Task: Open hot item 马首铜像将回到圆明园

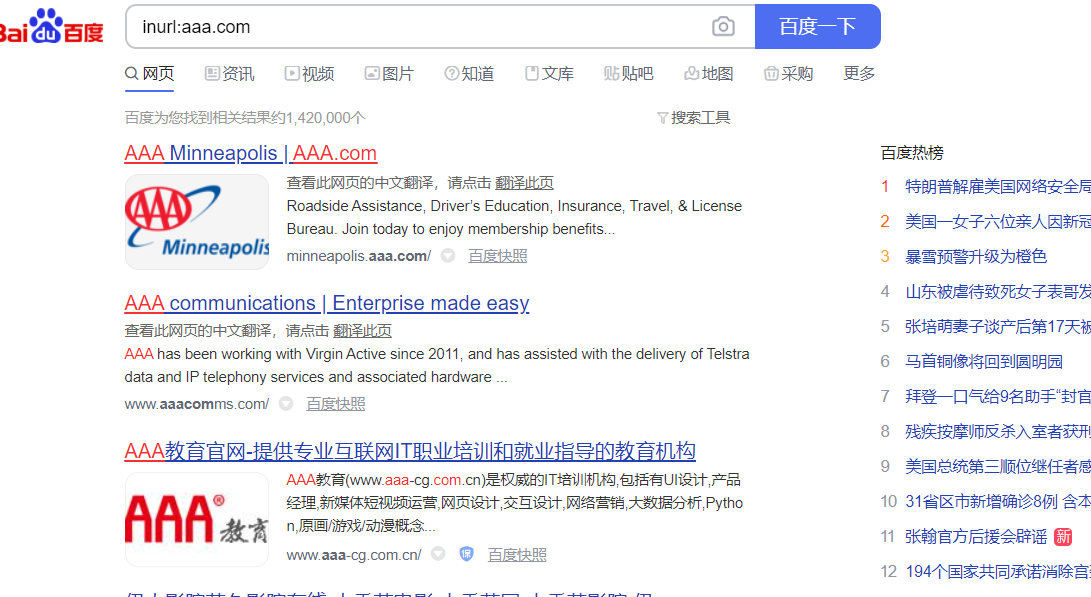Action: coord(984,361)
